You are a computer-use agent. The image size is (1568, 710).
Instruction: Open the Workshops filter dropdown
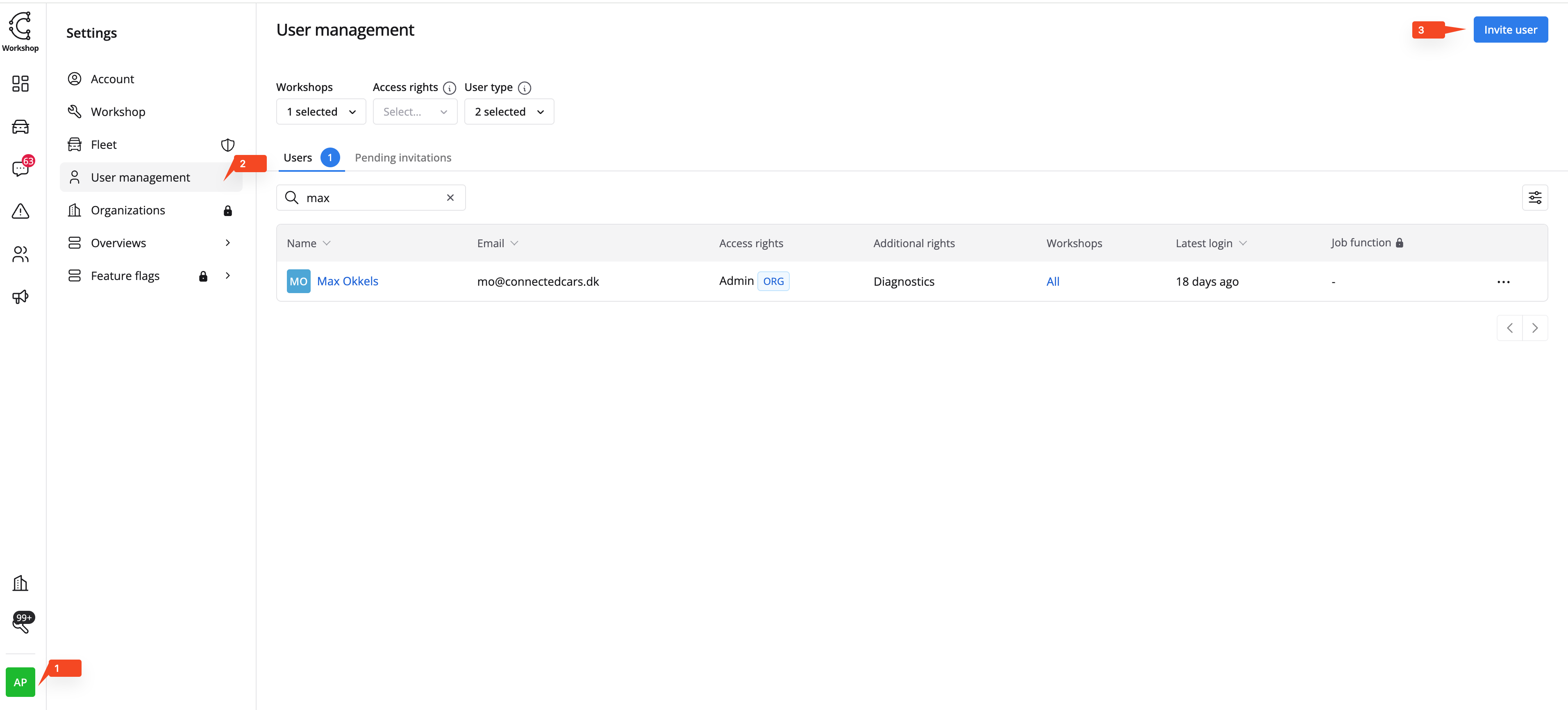[321, 112]
